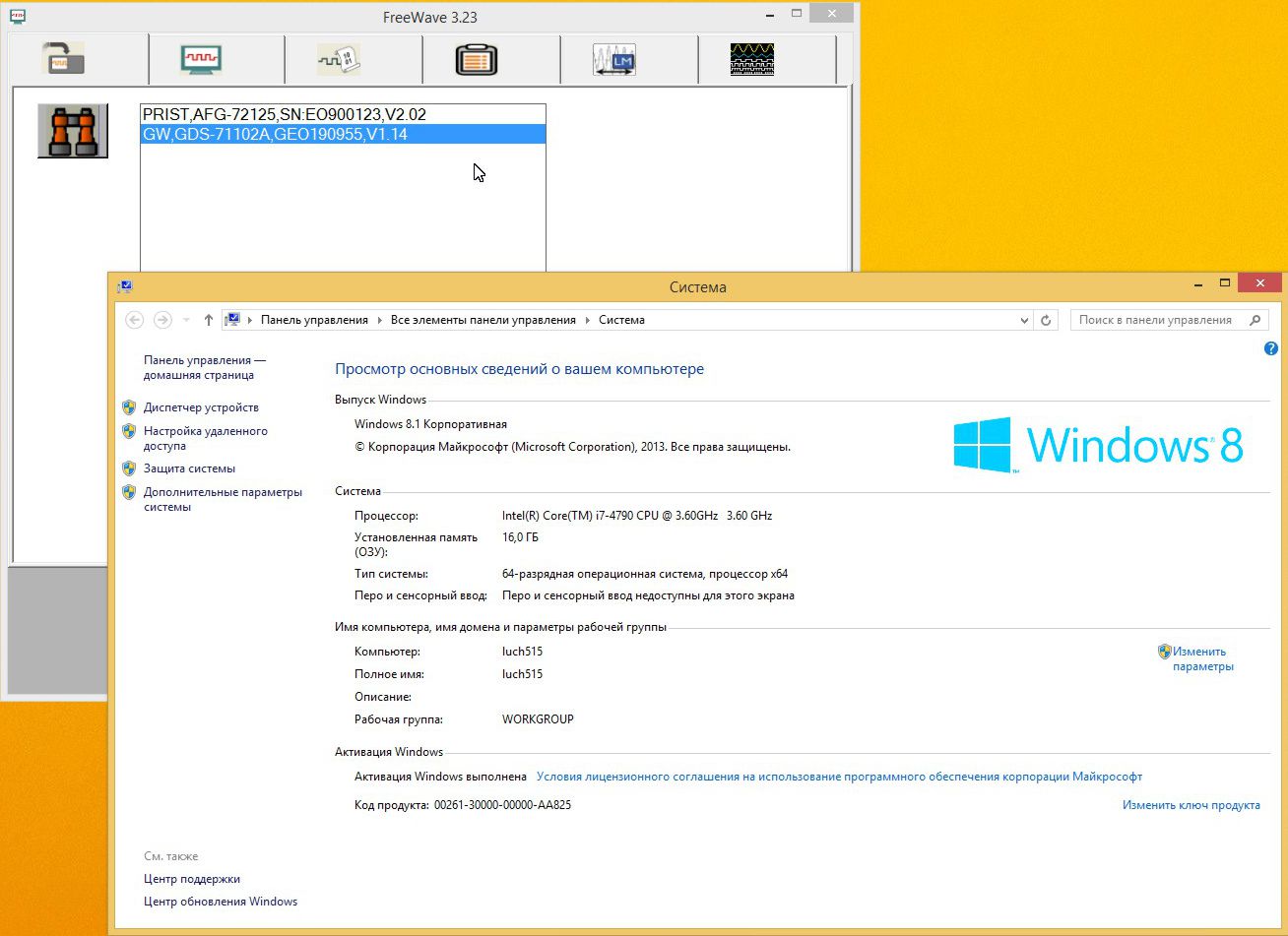The width and height of the screenshot is (1288, 936).
Task: Click the product code 00261-30000-00000-AA825
Action: click(502, 805)
